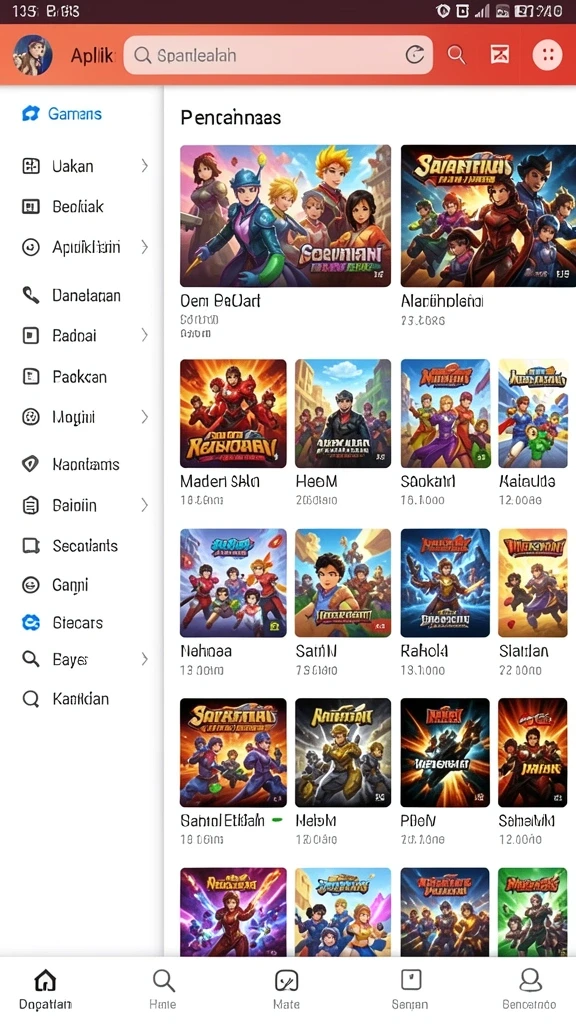Click the Packcan menu label
This screenshot has width=576, height=1024.
point(79,377)
